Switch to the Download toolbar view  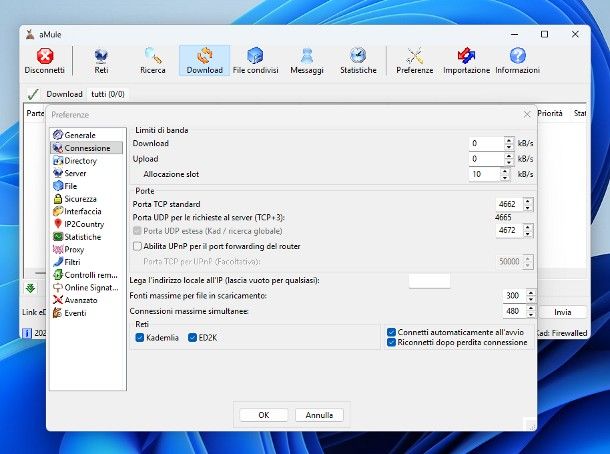tap(205, 61)
